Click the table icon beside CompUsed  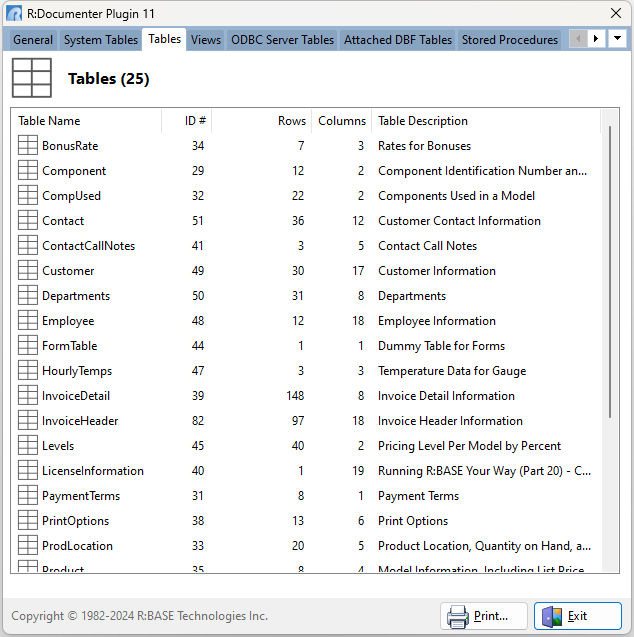(28, 195)
